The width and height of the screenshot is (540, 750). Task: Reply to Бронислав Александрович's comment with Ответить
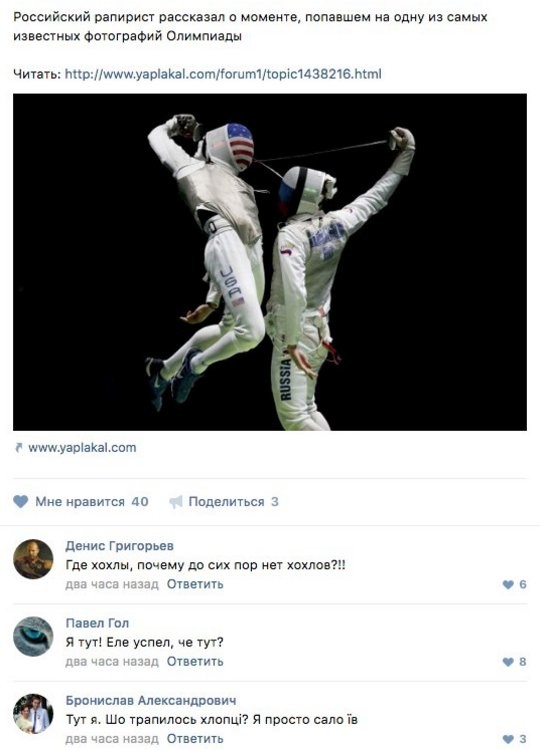coord(195,739)
